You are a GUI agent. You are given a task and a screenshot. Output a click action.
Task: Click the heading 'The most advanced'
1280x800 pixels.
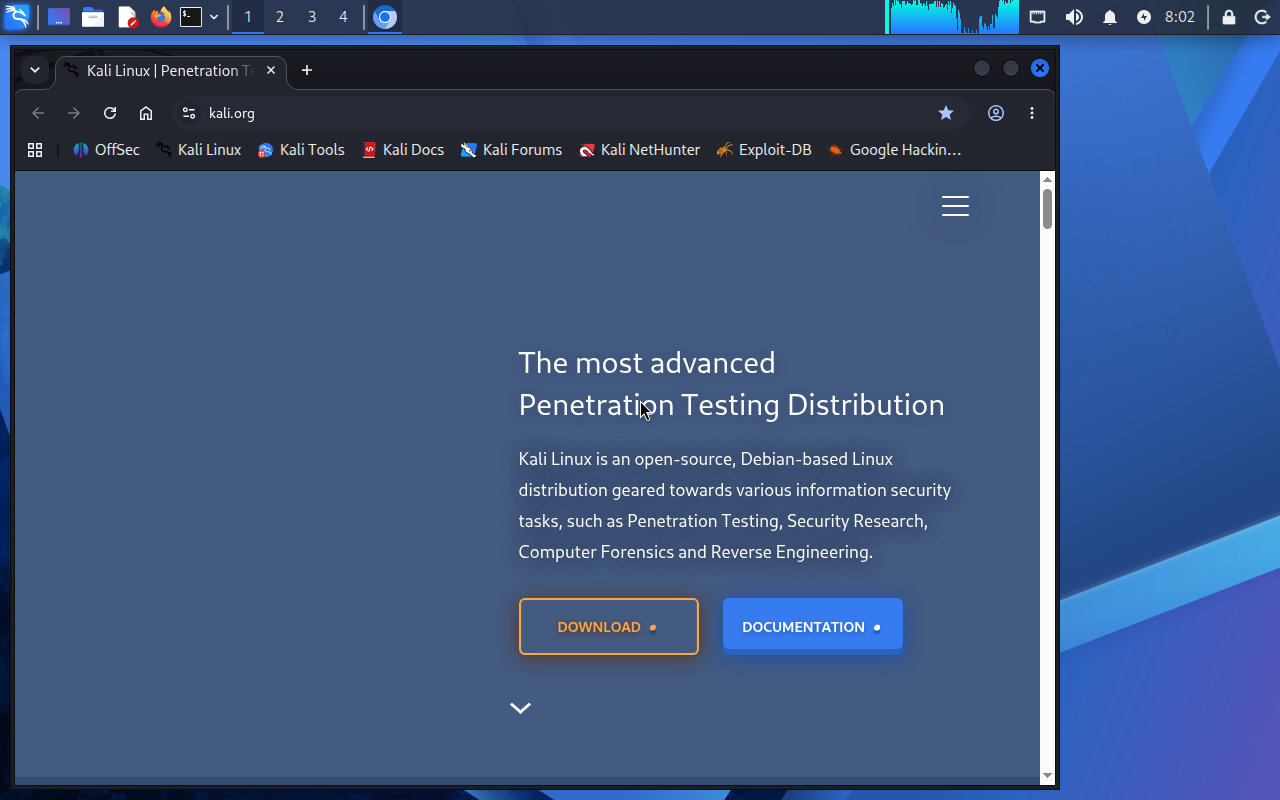tap(647, 362)
